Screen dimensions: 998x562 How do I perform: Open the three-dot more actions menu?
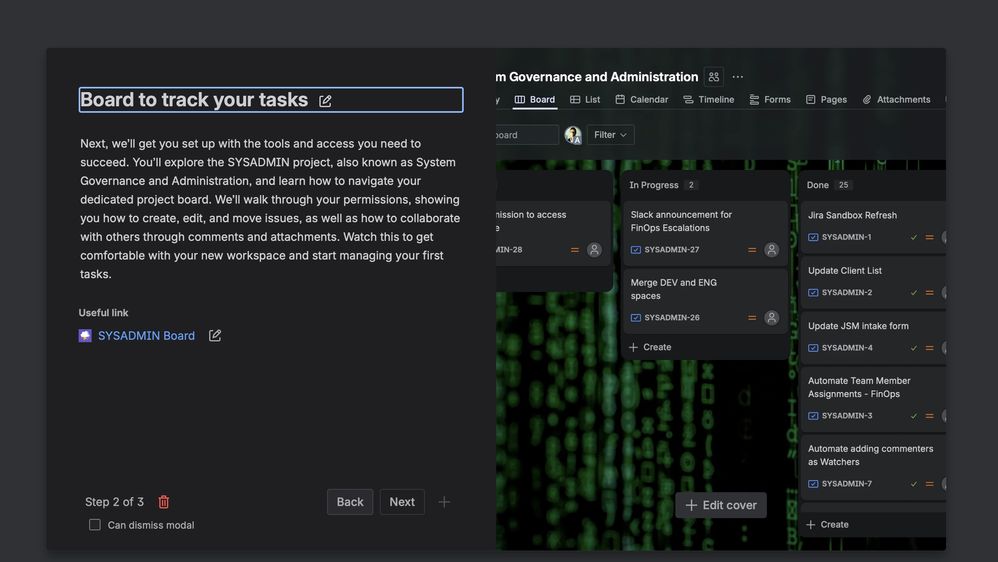tap(738, 77)
